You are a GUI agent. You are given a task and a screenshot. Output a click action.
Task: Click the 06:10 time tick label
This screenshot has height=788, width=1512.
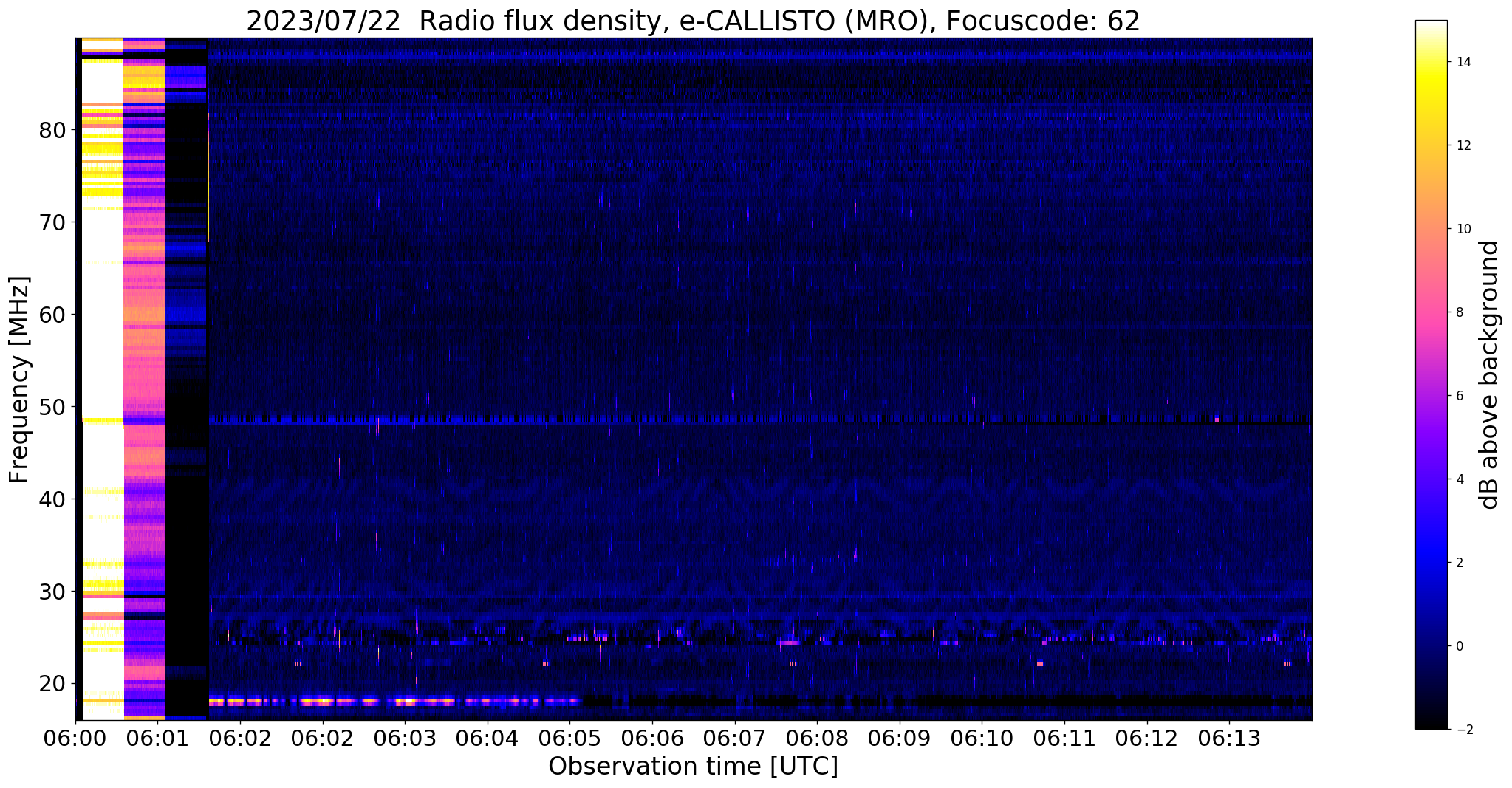tap(982, 739)
